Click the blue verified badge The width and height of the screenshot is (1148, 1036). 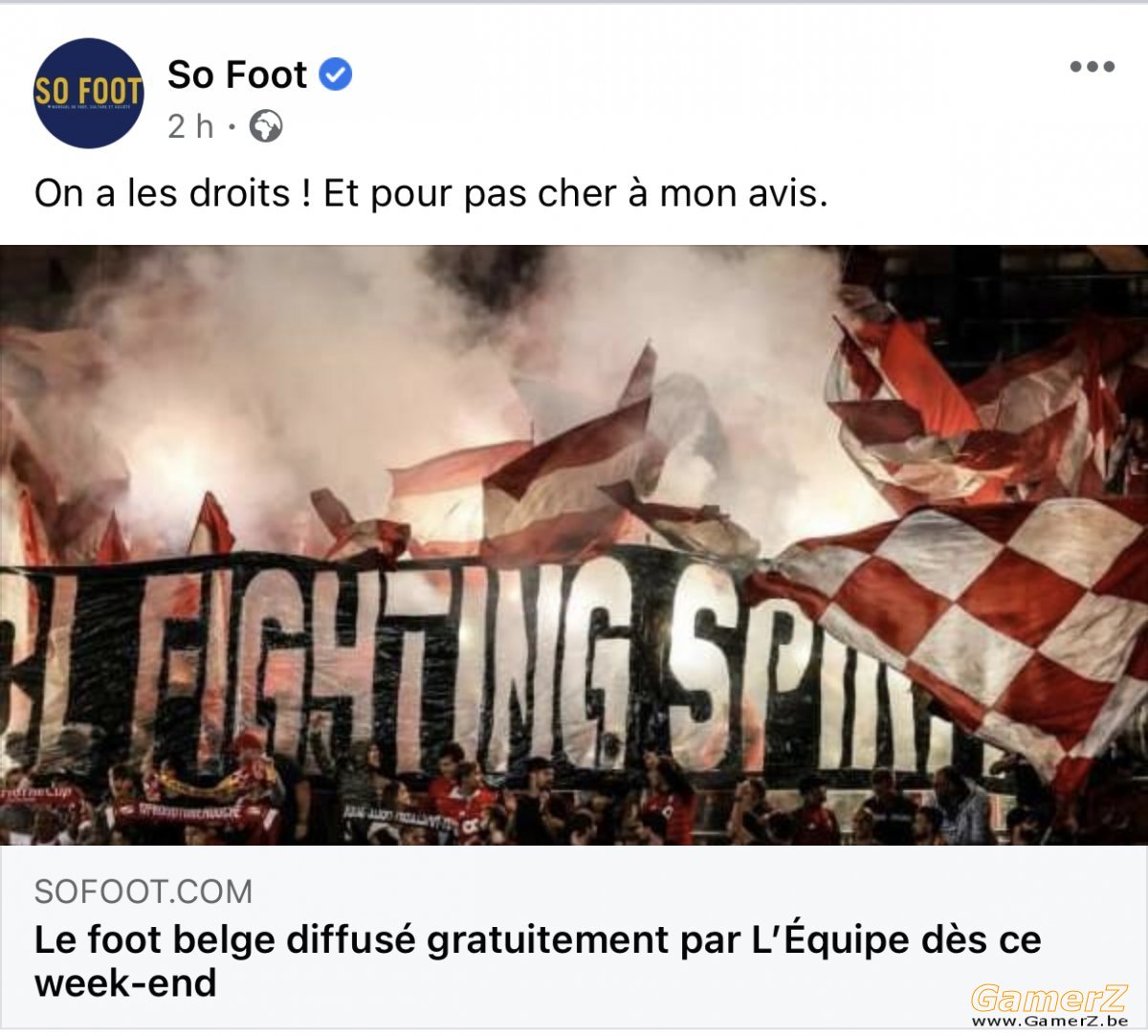coord(335,75)
